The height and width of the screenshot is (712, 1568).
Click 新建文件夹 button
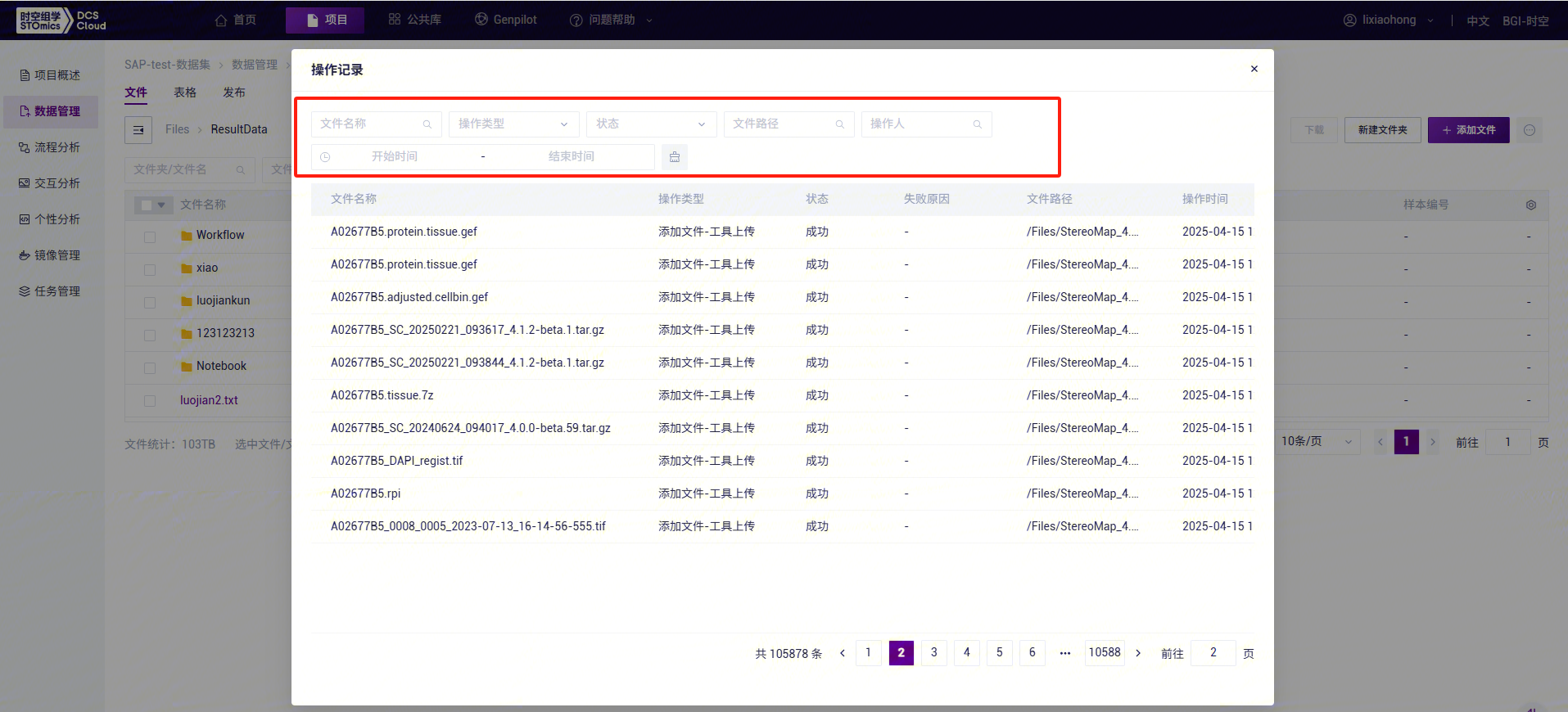pos(1383,130)
